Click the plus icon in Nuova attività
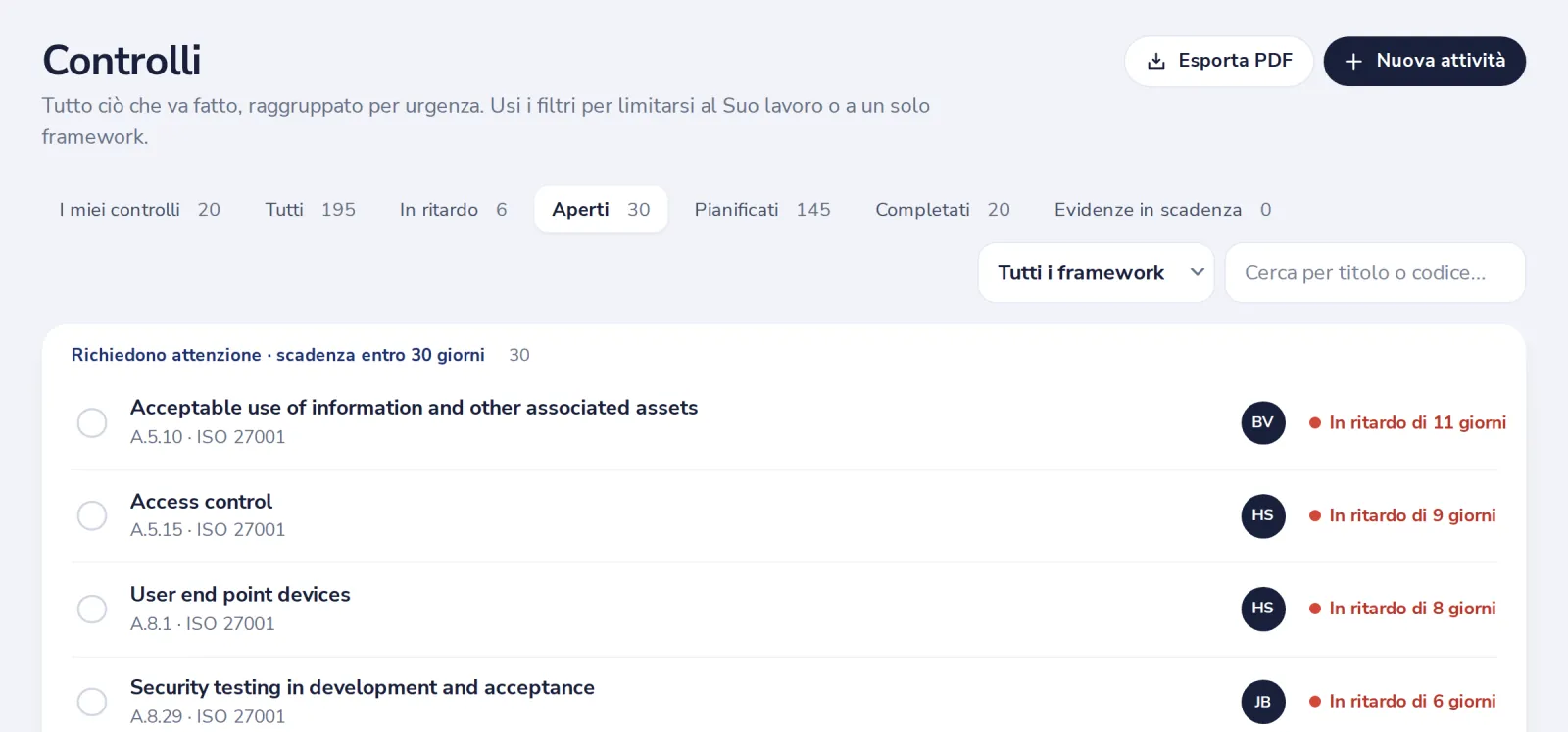Screen dimensions: 1568x732 click(1353, 62)
